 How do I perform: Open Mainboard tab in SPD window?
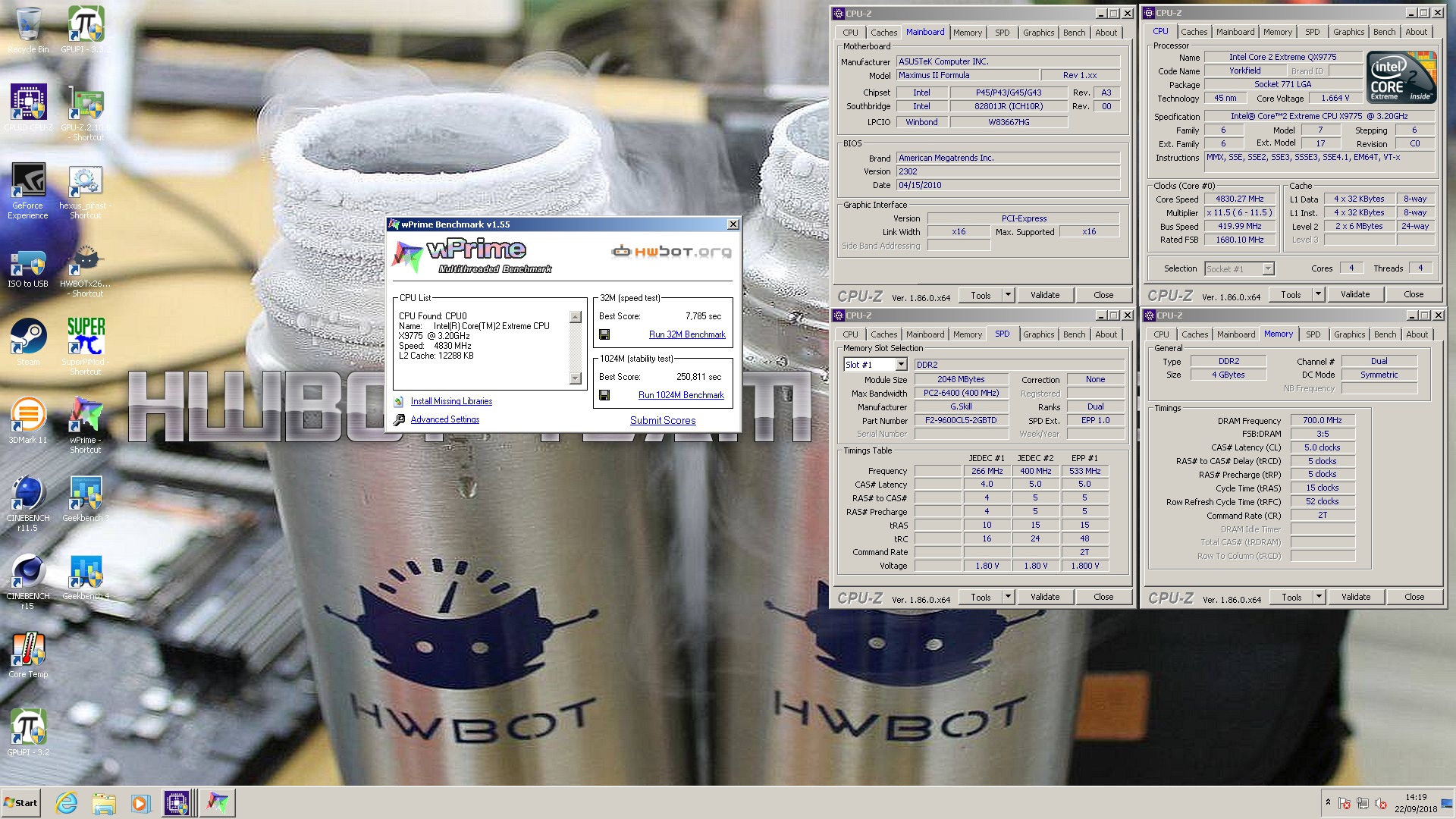[x=925, y=334]
